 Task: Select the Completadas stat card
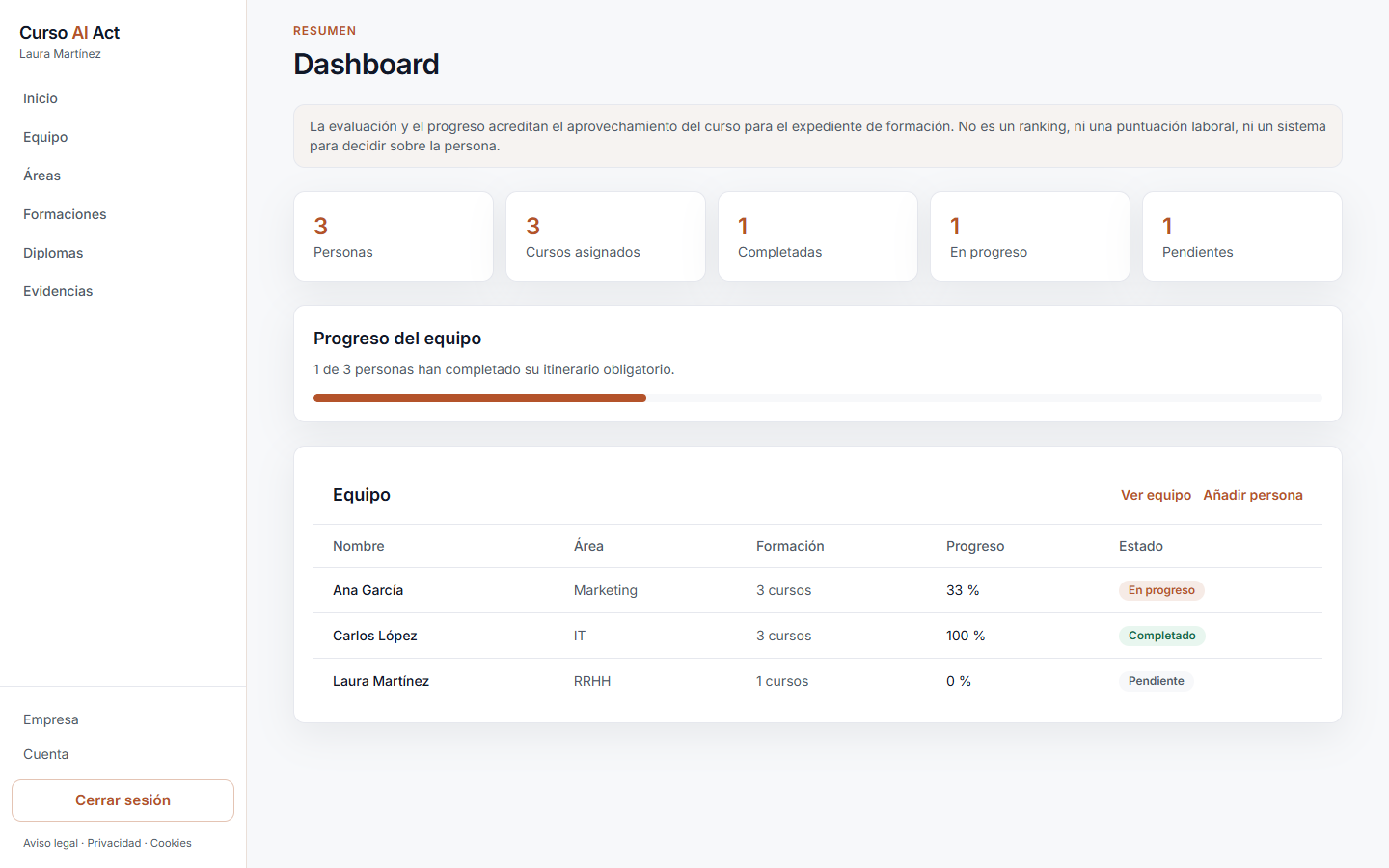click(818, 236)
